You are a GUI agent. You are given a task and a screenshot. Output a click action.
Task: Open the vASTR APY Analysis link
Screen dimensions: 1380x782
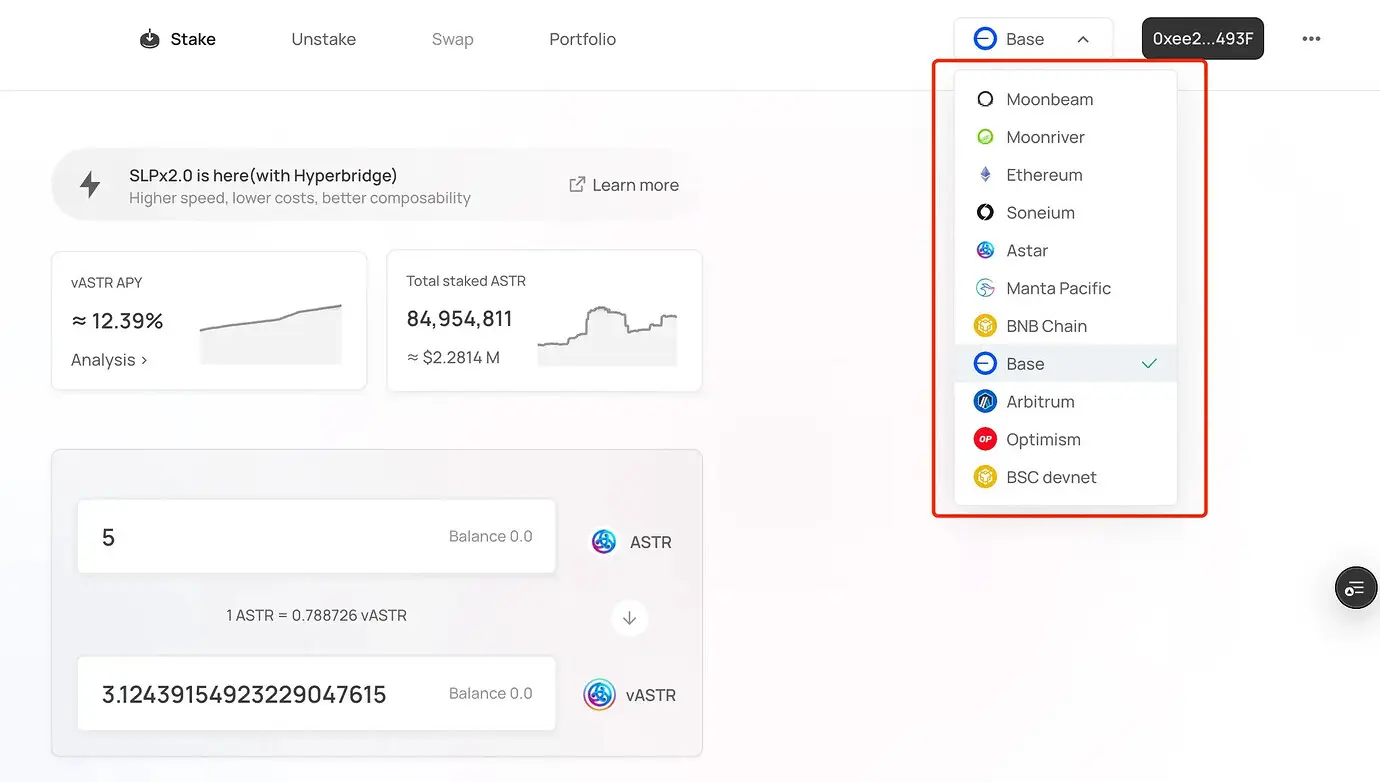[109, 360]
